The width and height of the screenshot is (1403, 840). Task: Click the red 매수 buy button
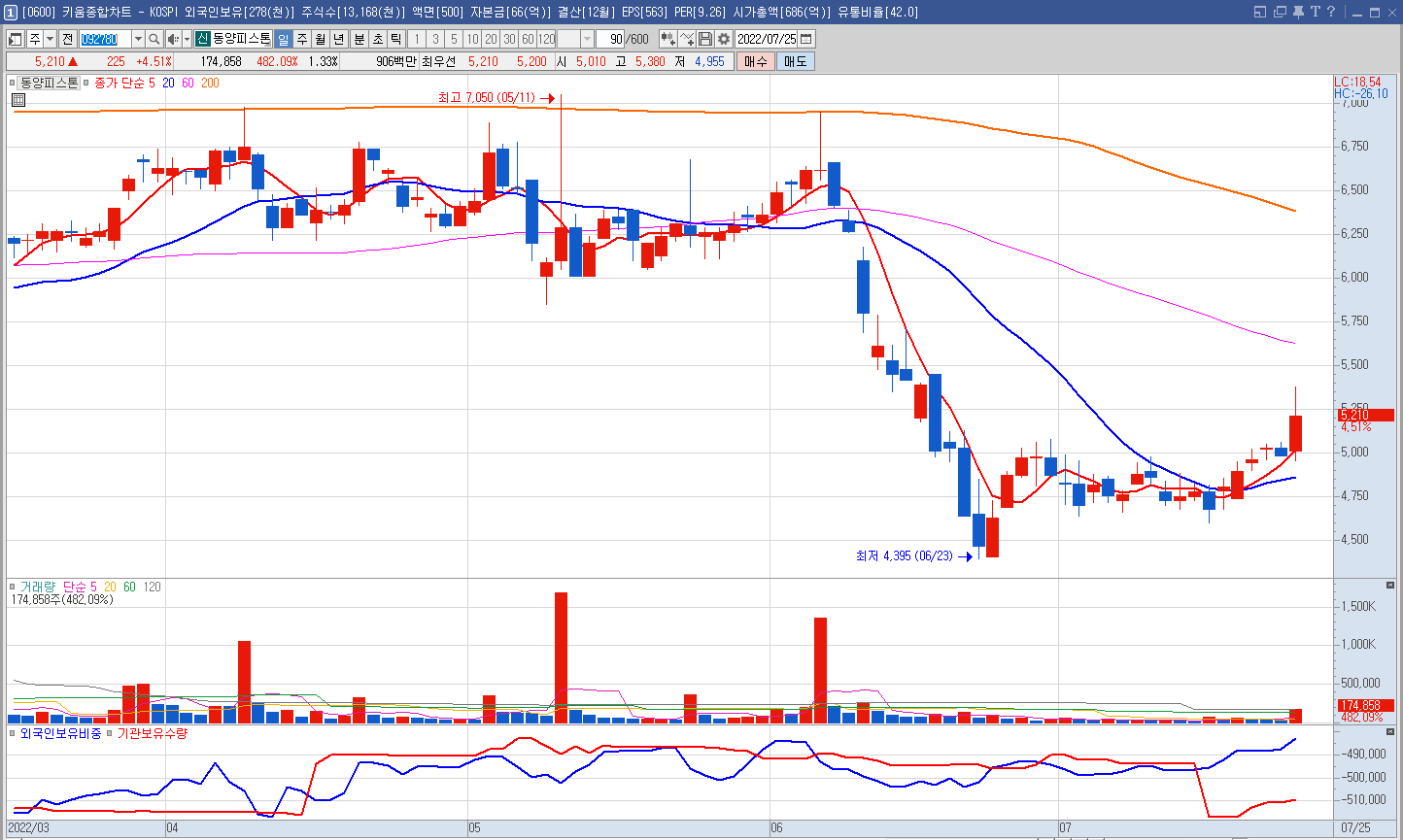[x=755, y=61]
